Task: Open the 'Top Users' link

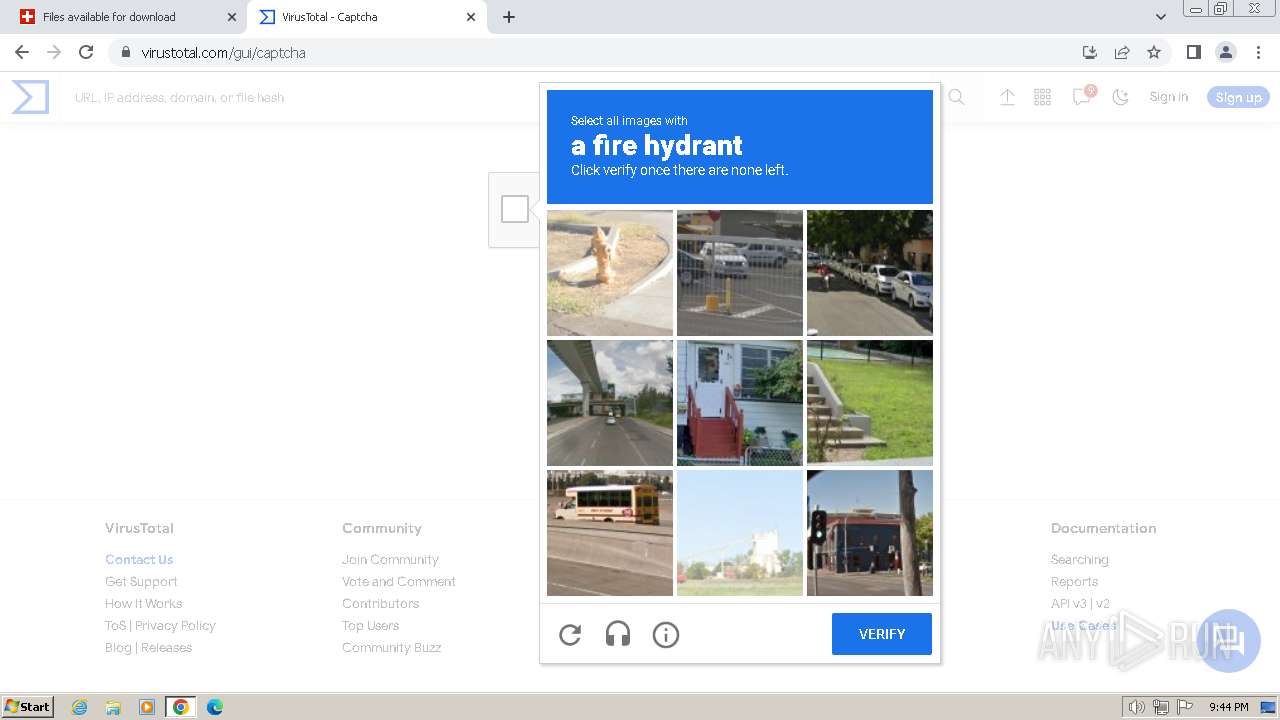Action: 370,625
